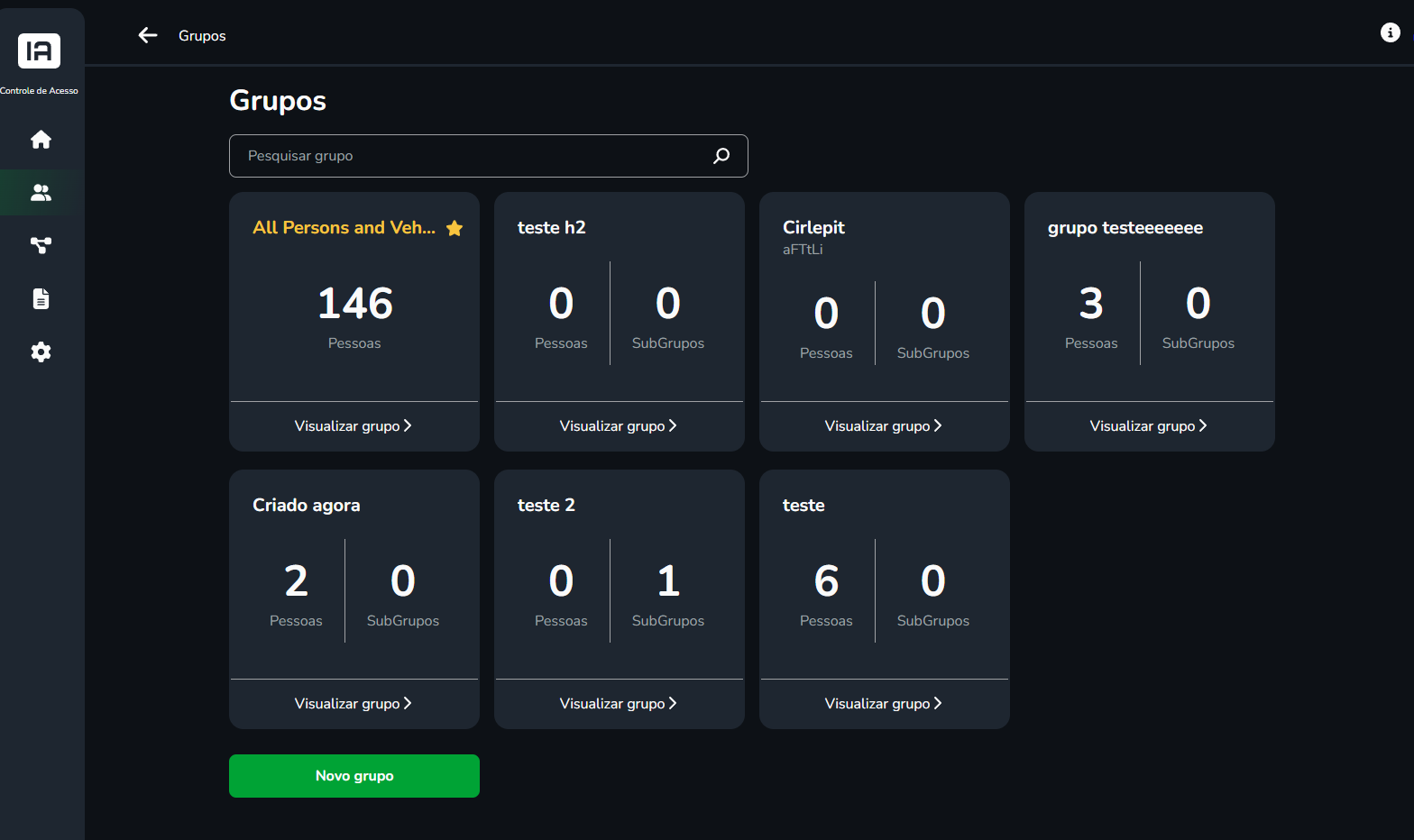Click the Grupos page heading

(278, 100)
